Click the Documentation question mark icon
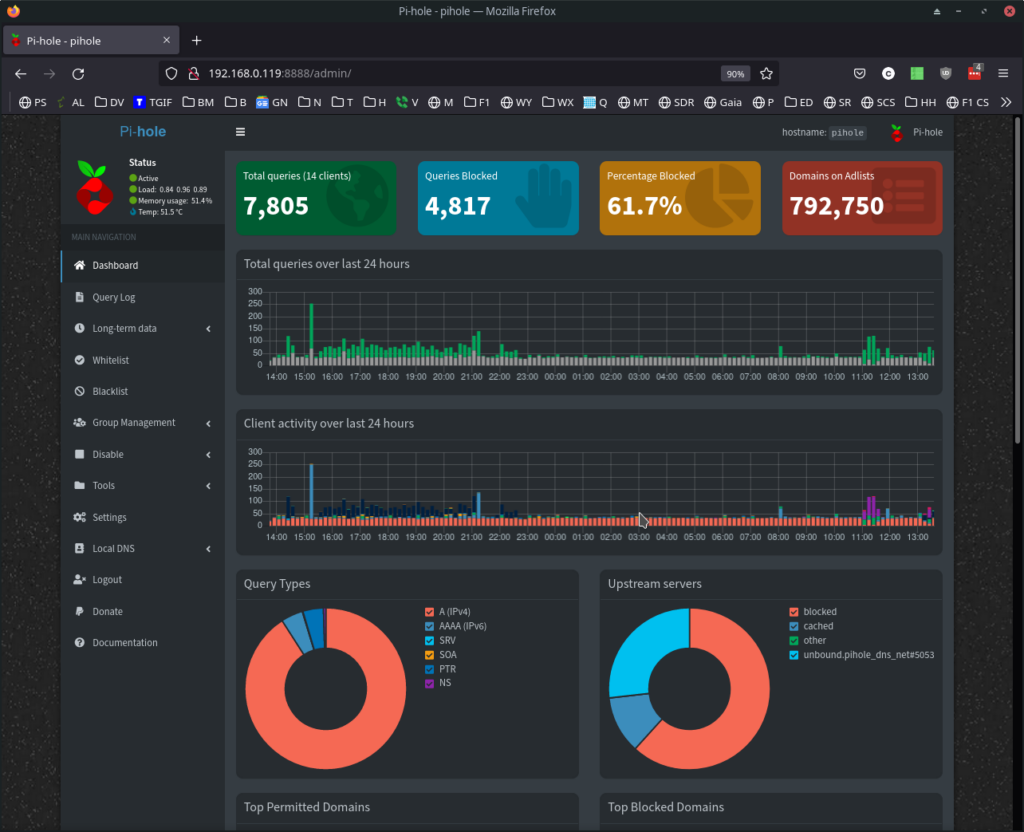 tap(79, 643)
